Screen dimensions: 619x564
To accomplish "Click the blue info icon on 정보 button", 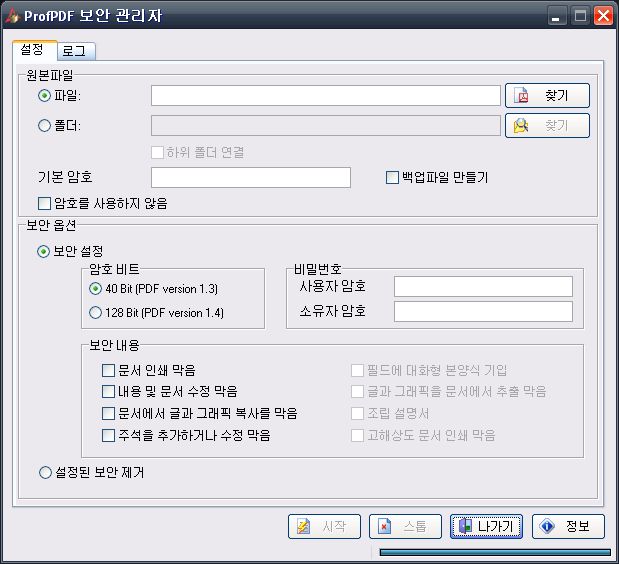I will [547, 527].
